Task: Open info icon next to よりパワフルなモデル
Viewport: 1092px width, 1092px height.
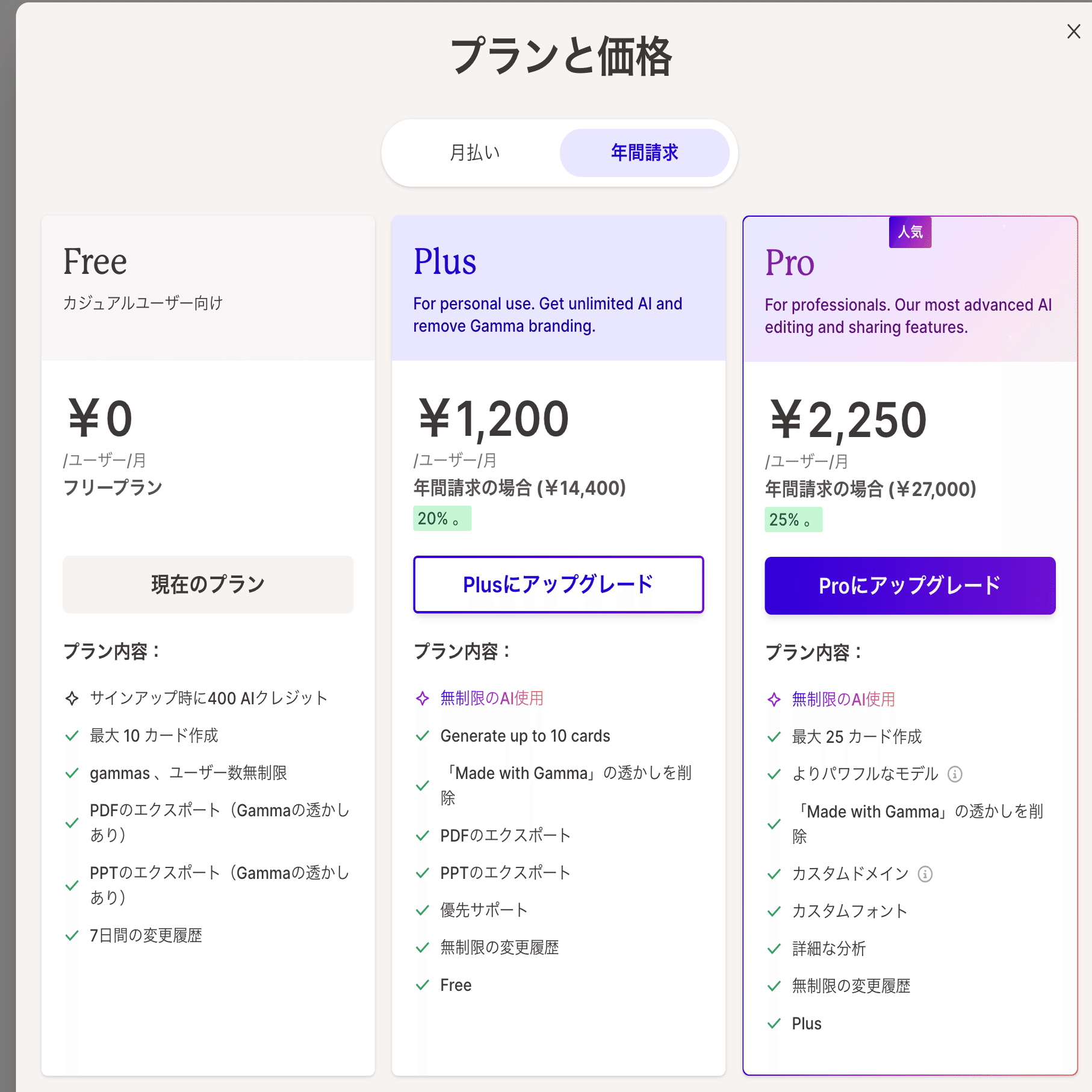Action: click(x=955, y=774)
